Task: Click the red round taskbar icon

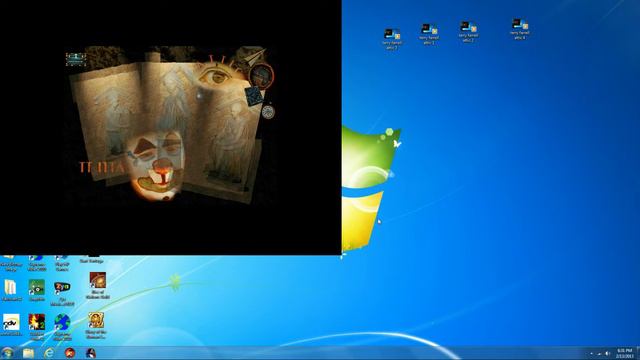Action: 70,353
